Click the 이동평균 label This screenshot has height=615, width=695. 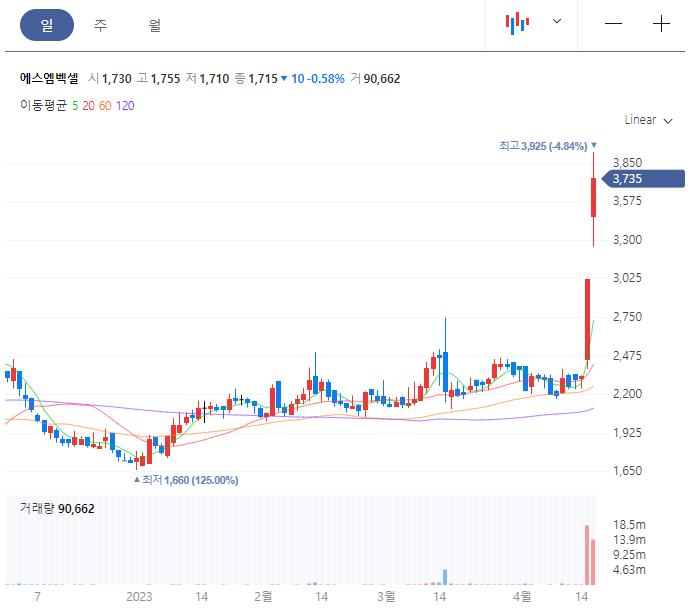click(43, 105)
